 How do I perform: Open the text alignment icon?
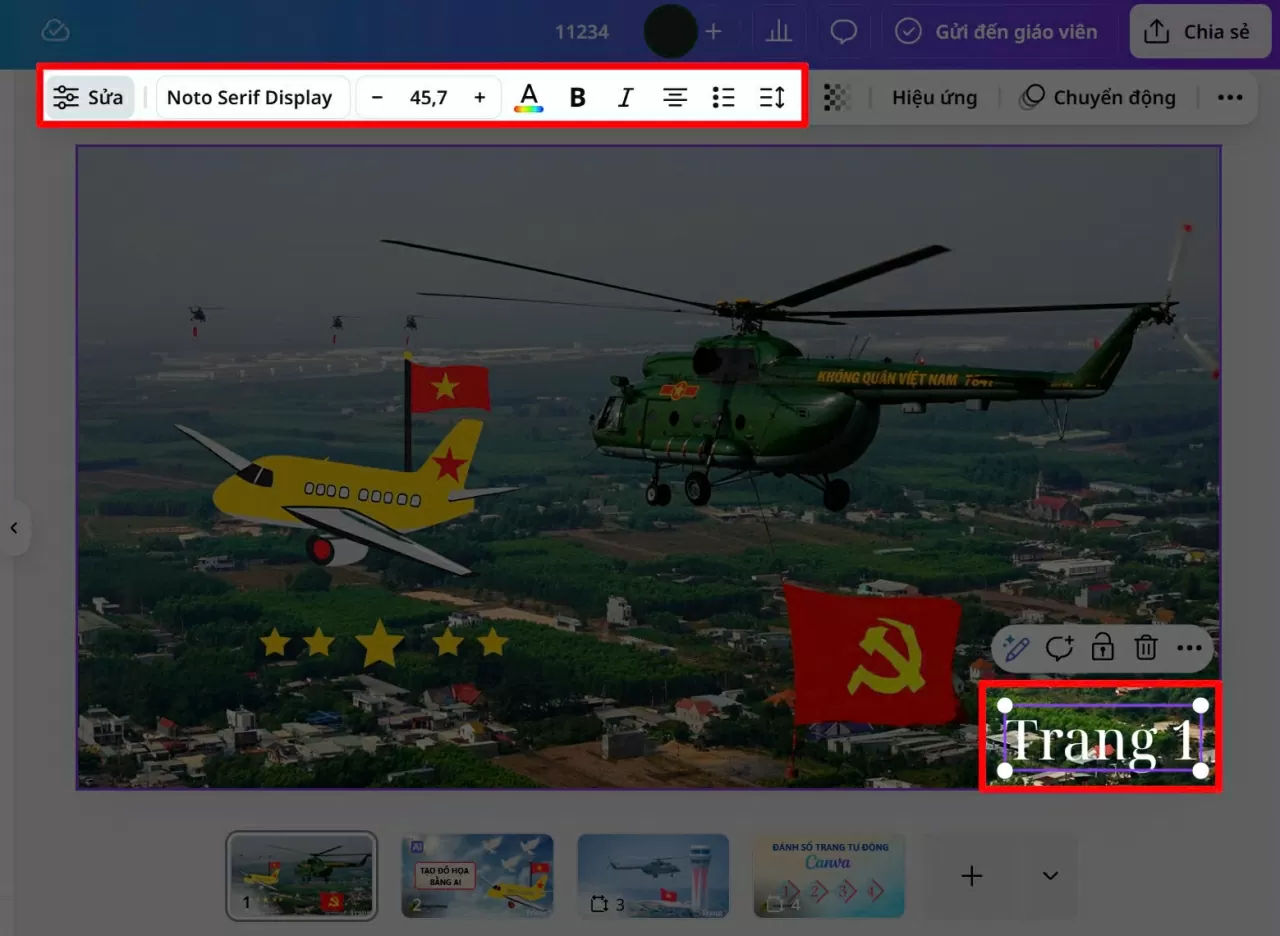[x=675, y=97]
